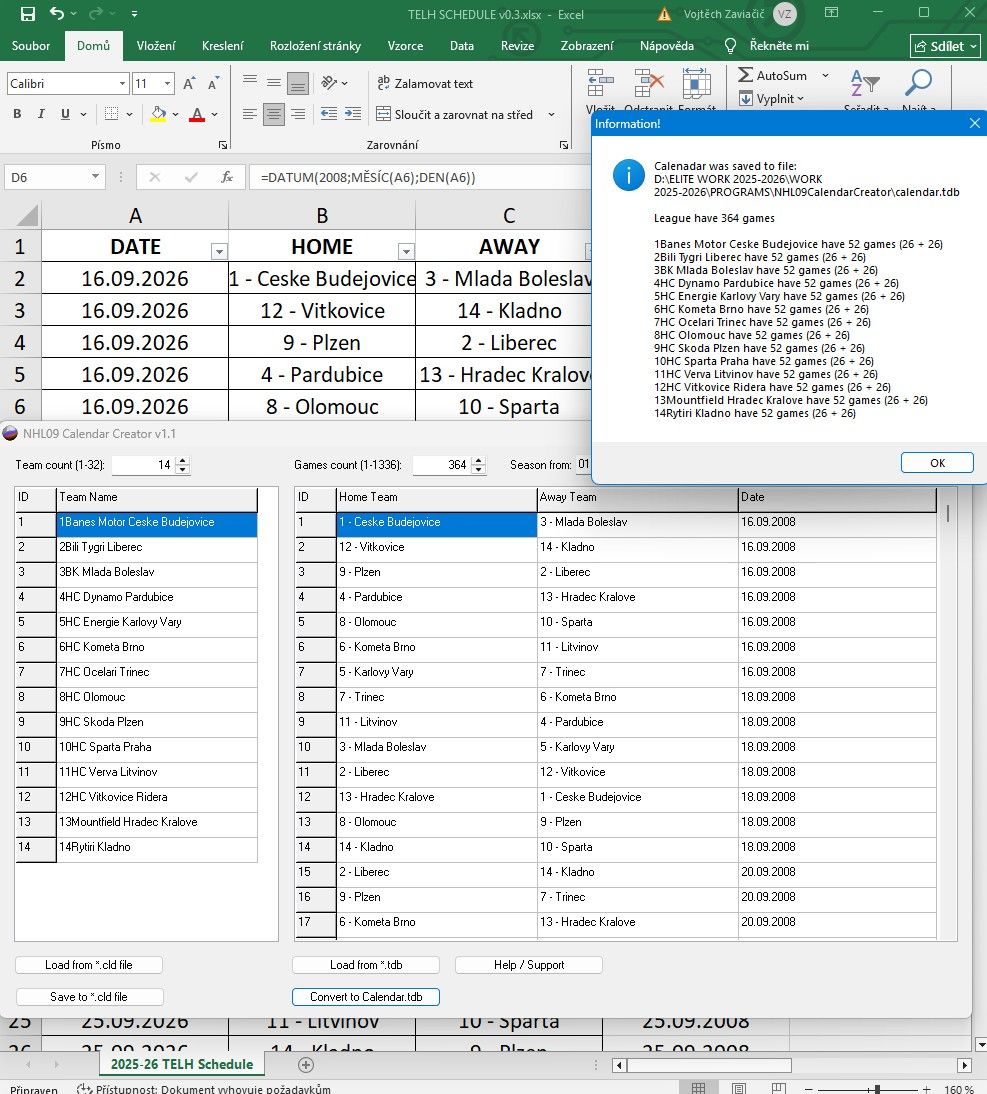
Task: Click the Undo arrow icon
Action: 57,13
